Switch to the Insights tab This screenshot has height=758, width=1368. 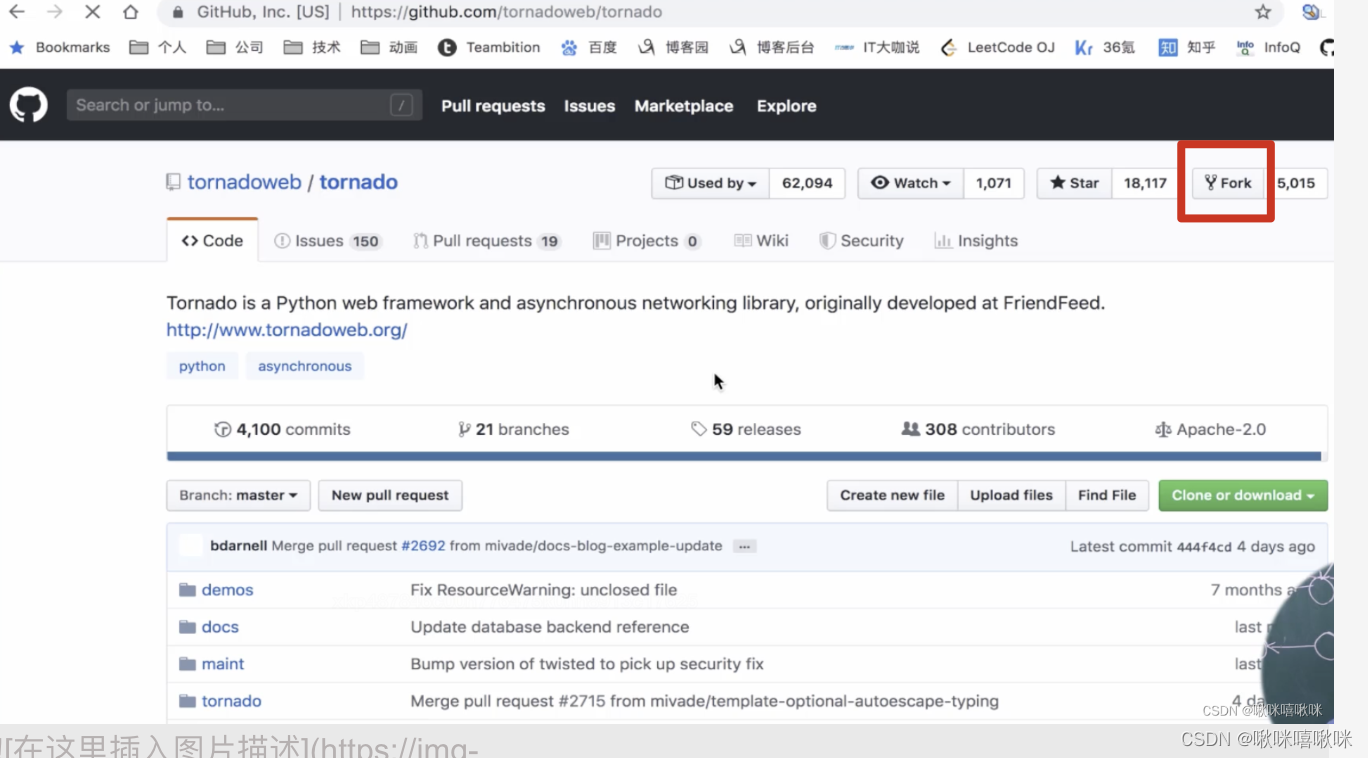click(x=976, y=241)
